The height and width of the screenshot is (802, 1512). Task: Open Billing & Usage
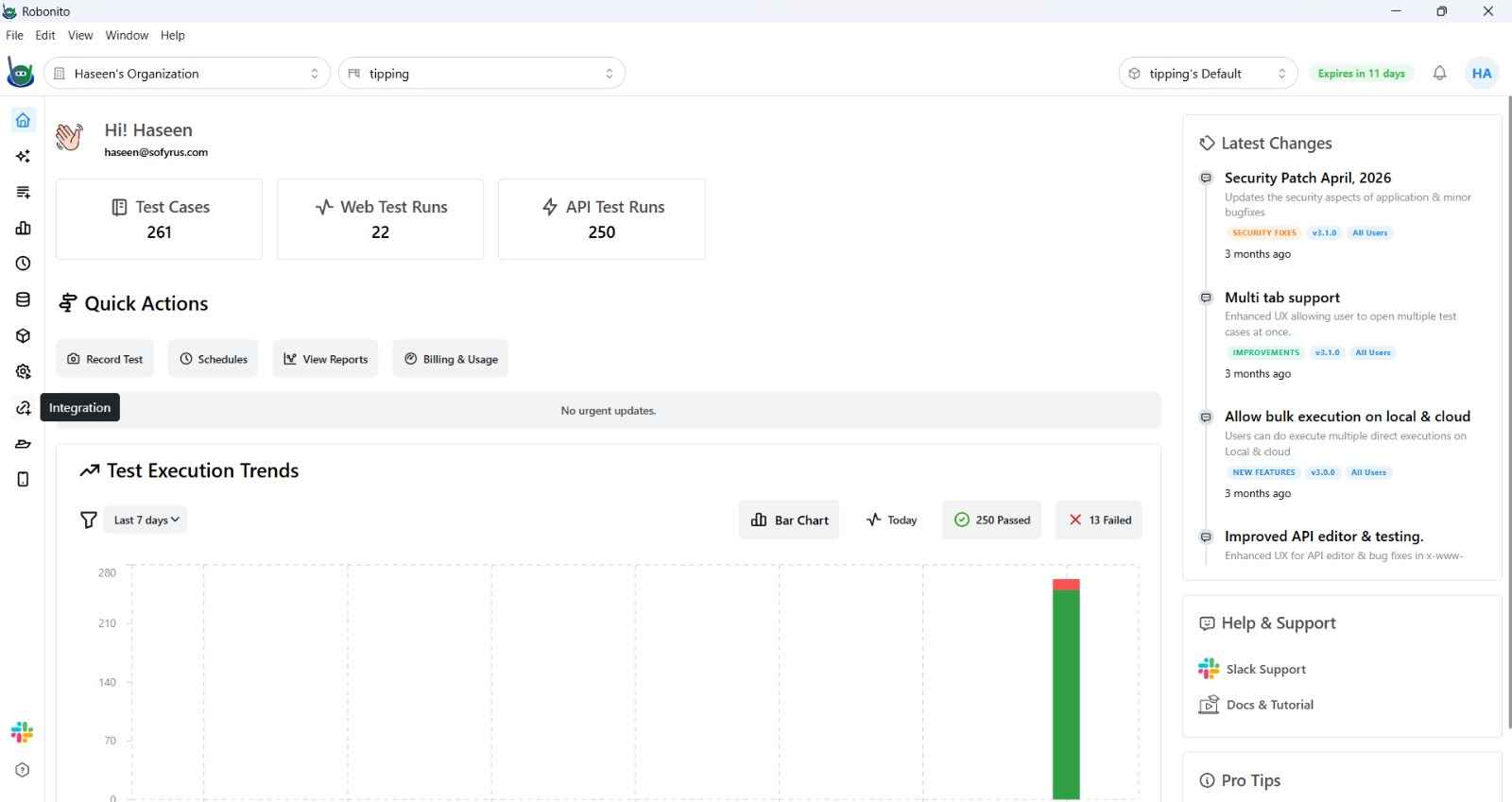451,359
